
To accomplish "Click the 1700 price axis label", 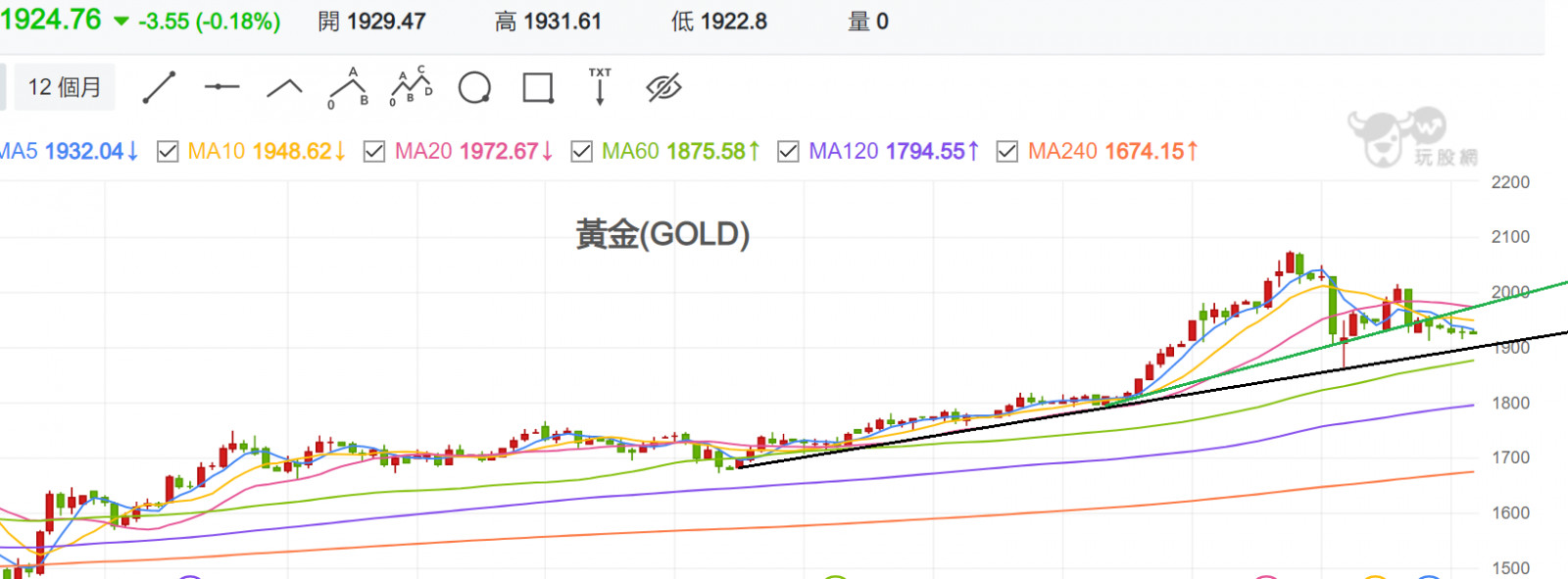I will [x=1510, y=458].
